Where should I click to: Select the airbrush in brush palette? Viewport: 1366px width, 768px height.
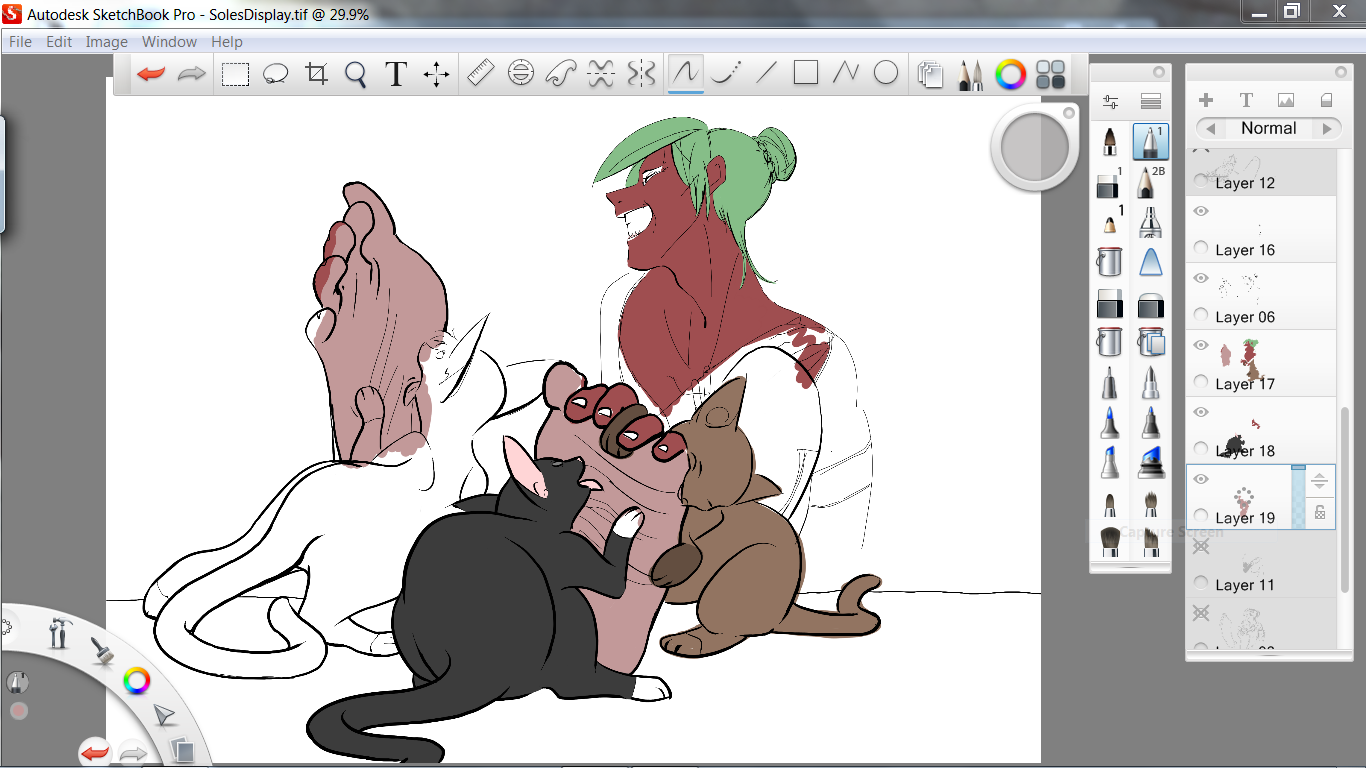pyautogui.click(x=1151, y=222)
